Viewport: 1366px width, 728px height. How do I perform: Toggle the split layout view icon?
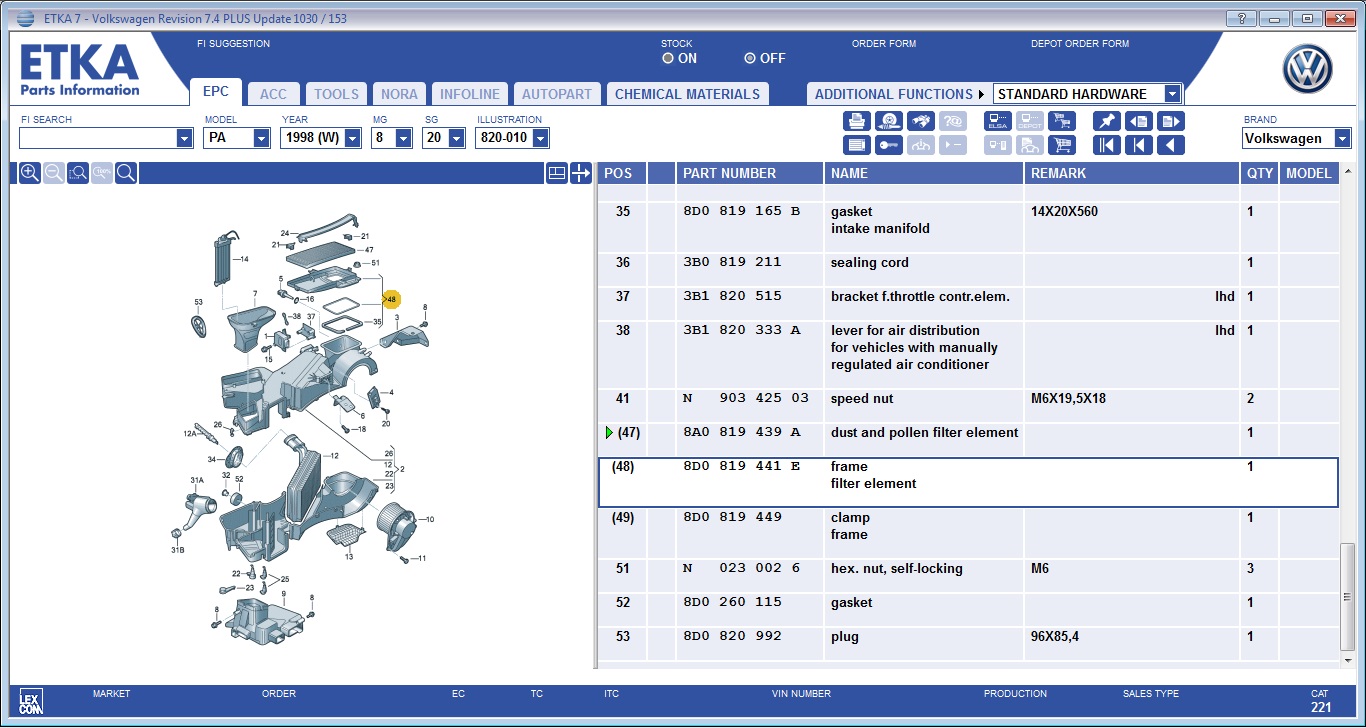[x=557, y=173]
